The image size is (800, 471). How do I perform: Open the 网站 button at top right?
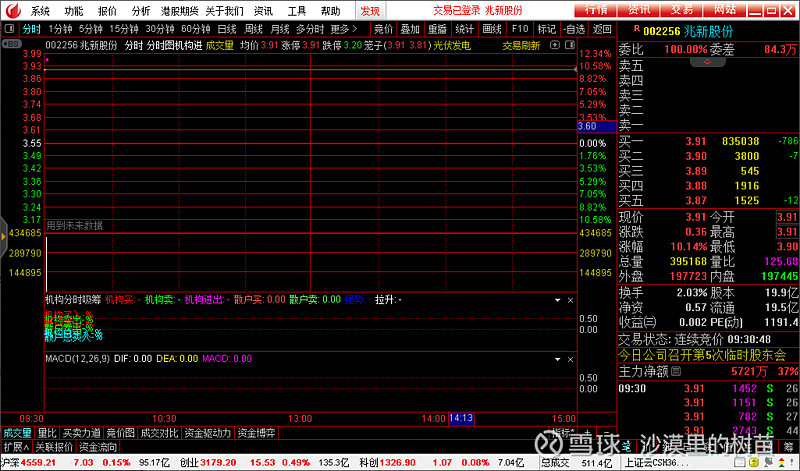[724, 10]
